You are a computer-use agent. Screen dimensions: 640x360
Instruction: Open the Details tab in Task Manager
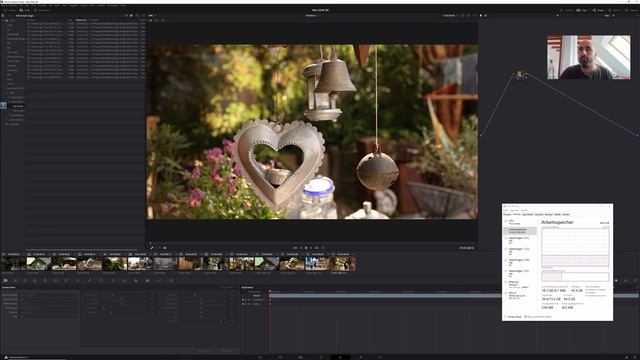(557, 214)
